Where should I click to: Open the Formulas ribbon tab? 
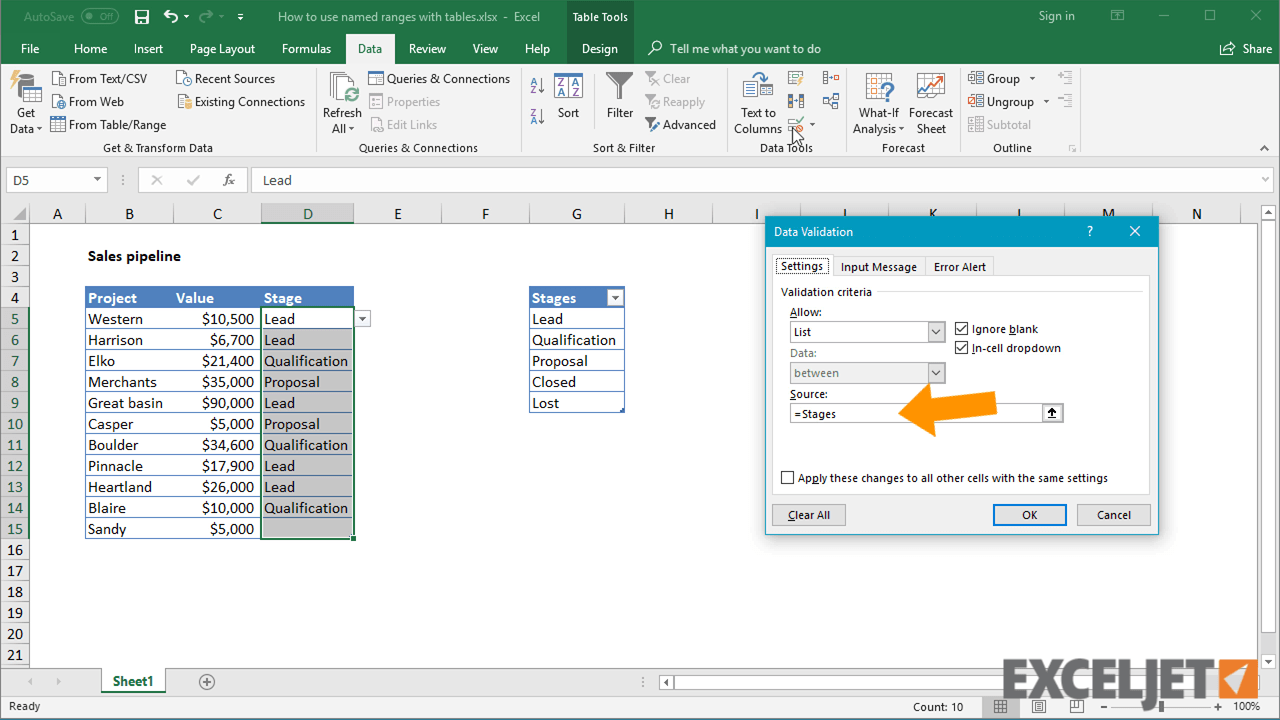click(306, 48)
